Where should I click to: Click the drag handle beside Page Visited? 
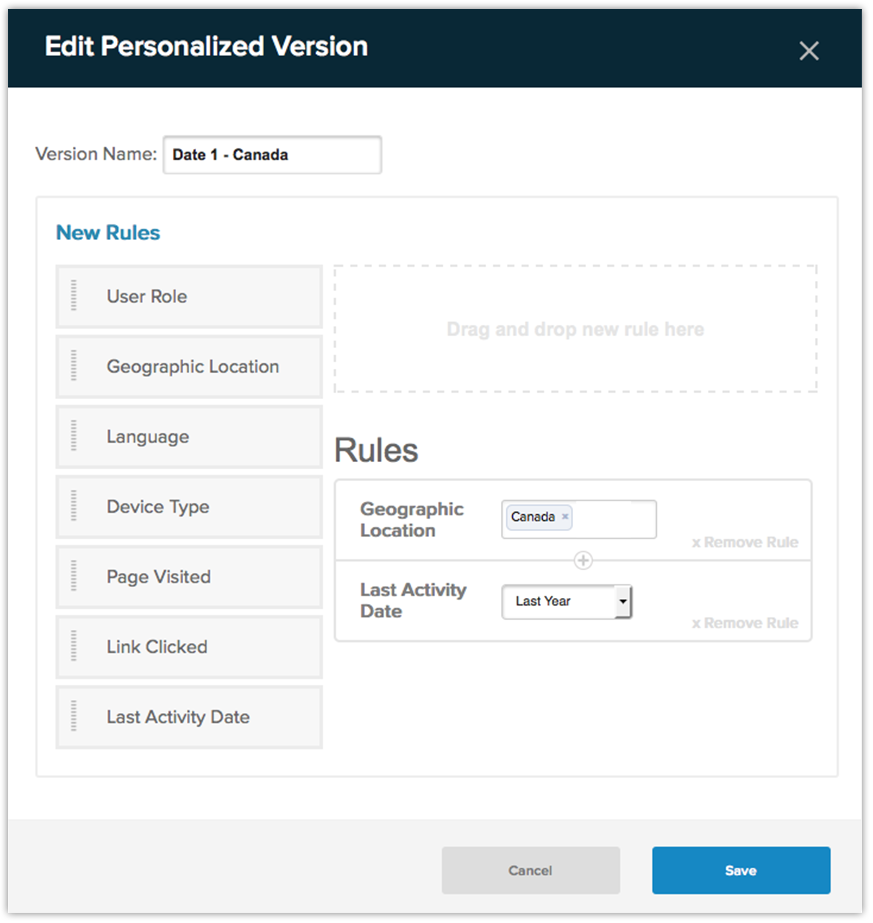tap(74, 576)
